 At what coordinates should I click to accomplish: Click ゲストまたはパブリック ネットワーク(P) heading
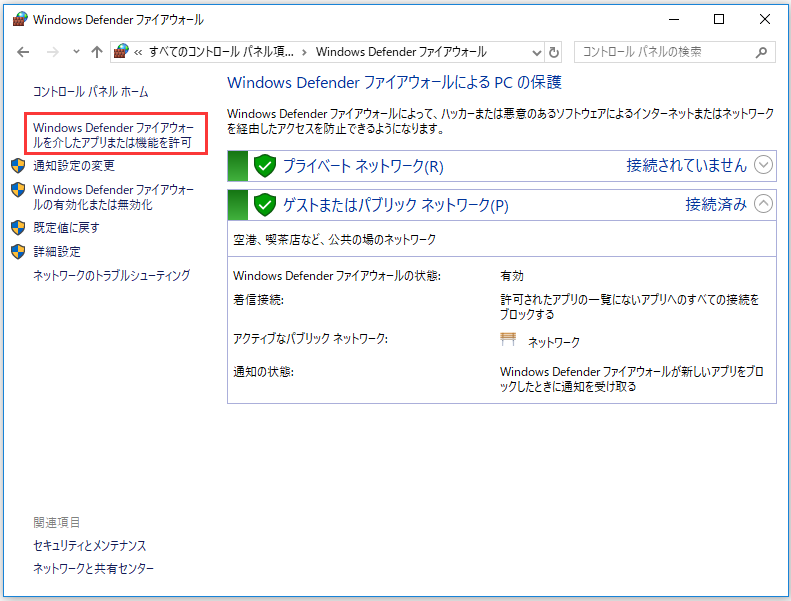click(x=396, y=205)
